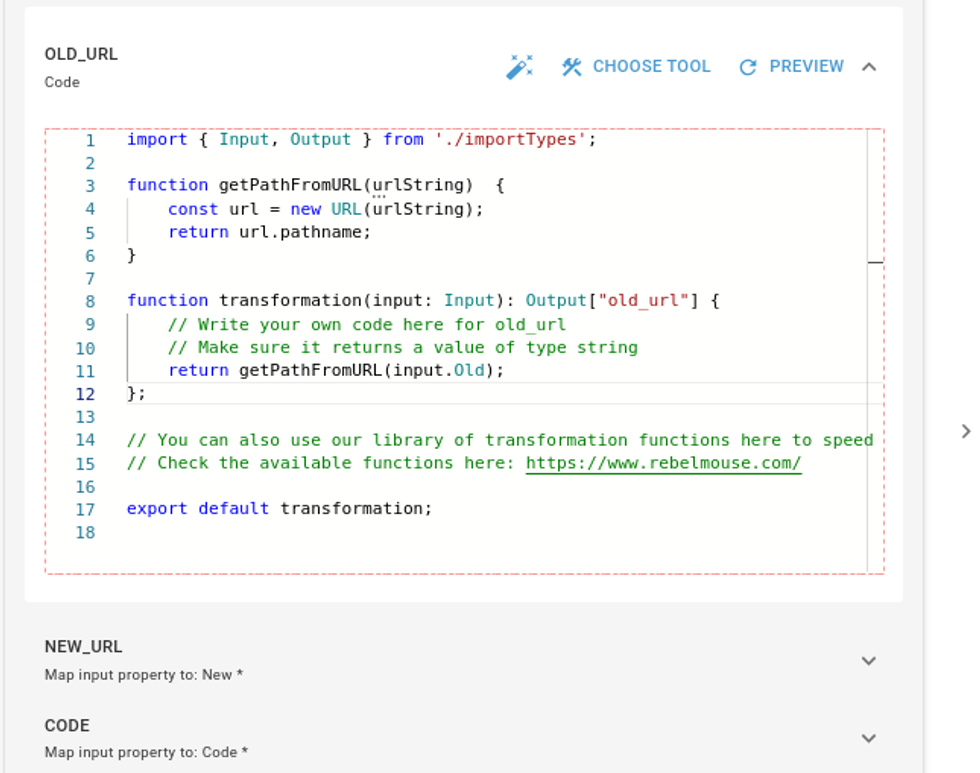Expand the NEW_URL section chevron
980x773 pixels.
[x=869, y=661]
